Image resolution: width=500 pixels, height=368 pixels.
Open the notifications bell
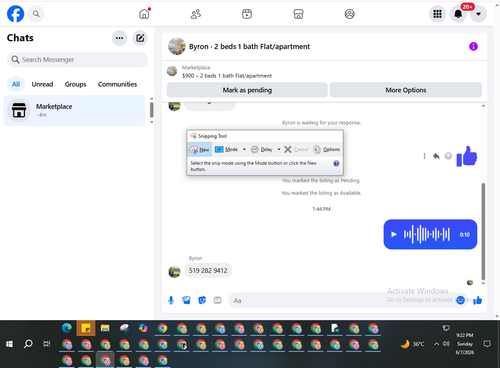coord(458,14)
